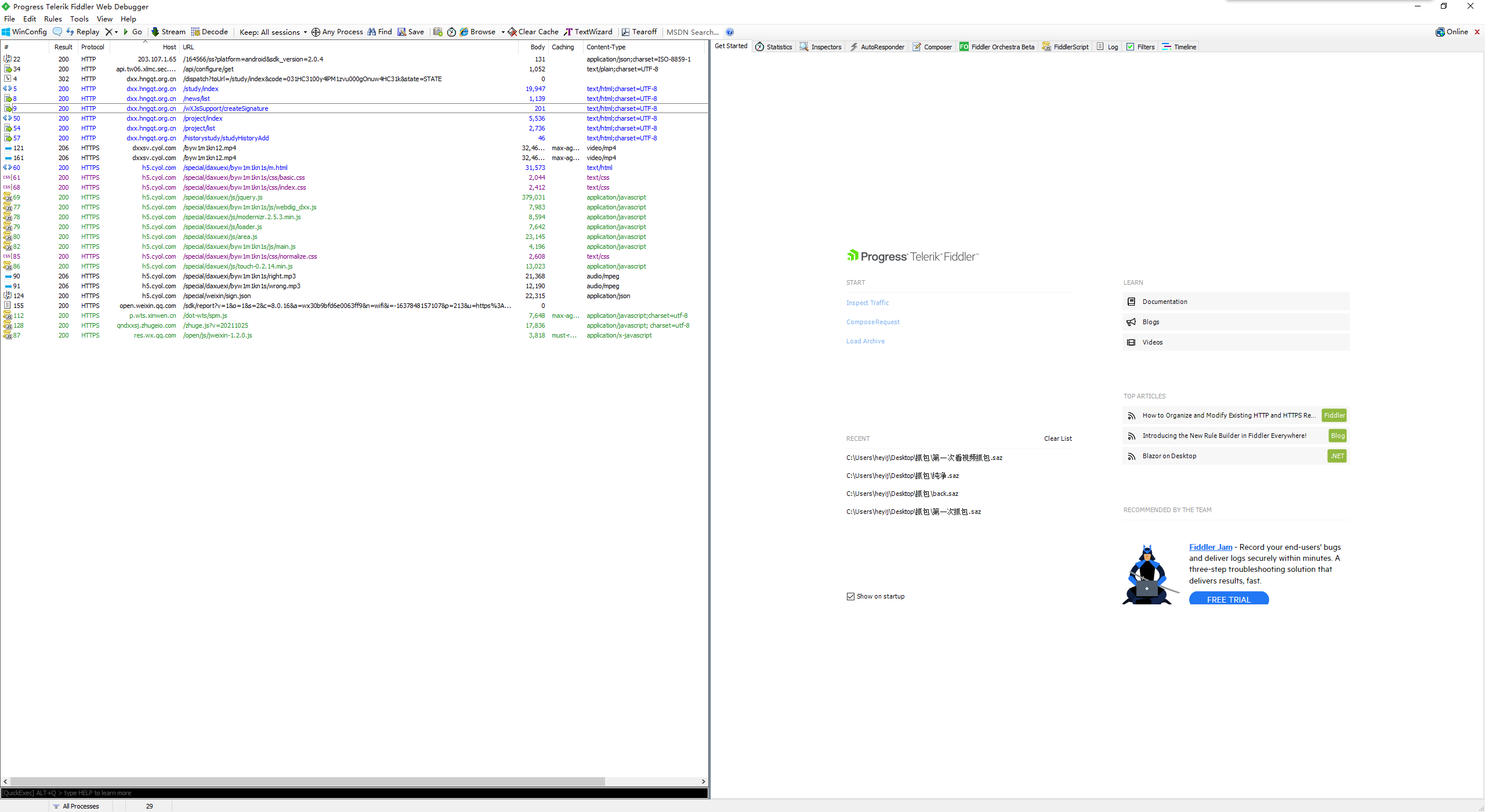This screenshot has width=1485, height=812.
Task: Select session 124 /special/weixin/sign.json
Action: tap(354, 296)
